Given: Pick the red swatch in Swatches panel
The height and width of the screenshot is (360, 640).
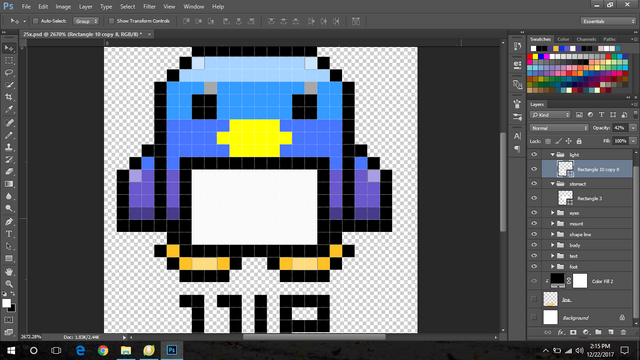Looking at the screenshot, I should (x=530, y=57).
